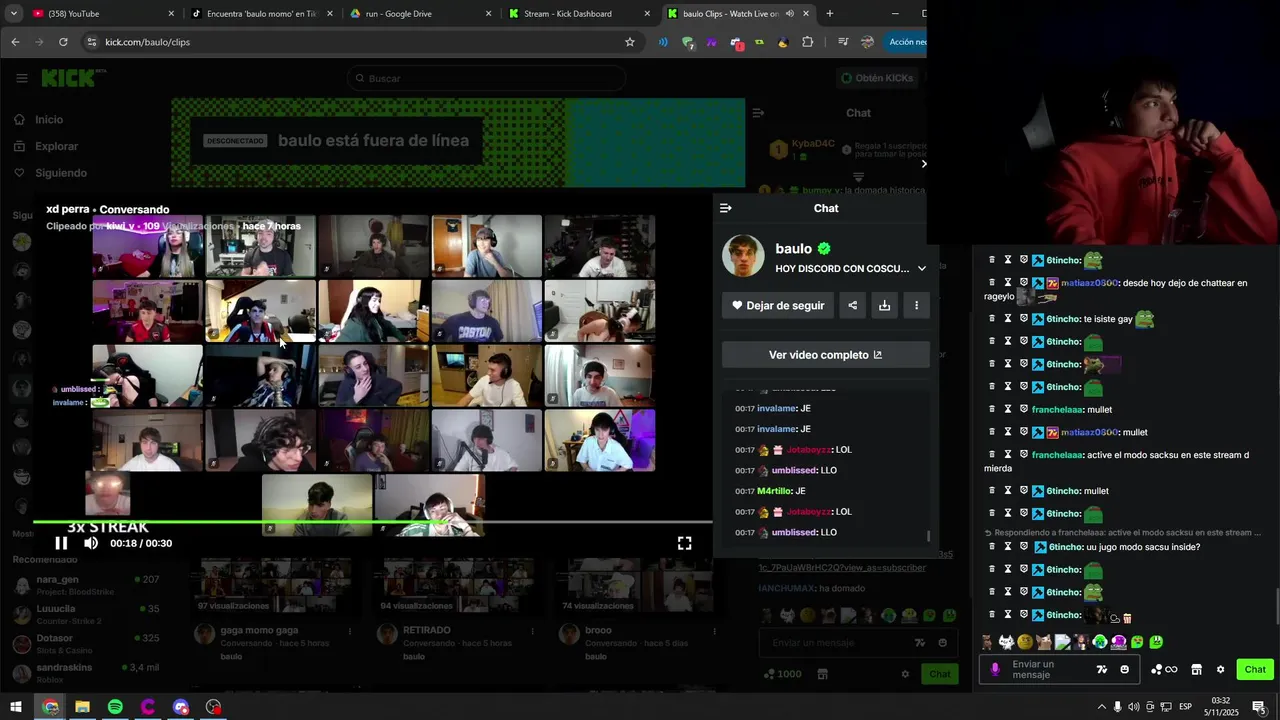Open the Kick hamburger menu
This screenshot has width=1280, height=720.
coord(21,78)
